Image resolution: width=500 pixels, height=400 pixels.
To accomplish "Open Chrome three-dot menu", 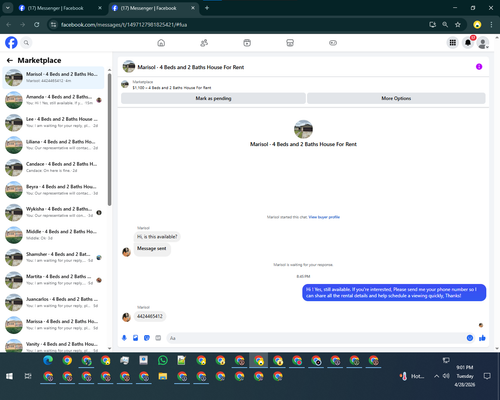I will [x=491, y=25].
